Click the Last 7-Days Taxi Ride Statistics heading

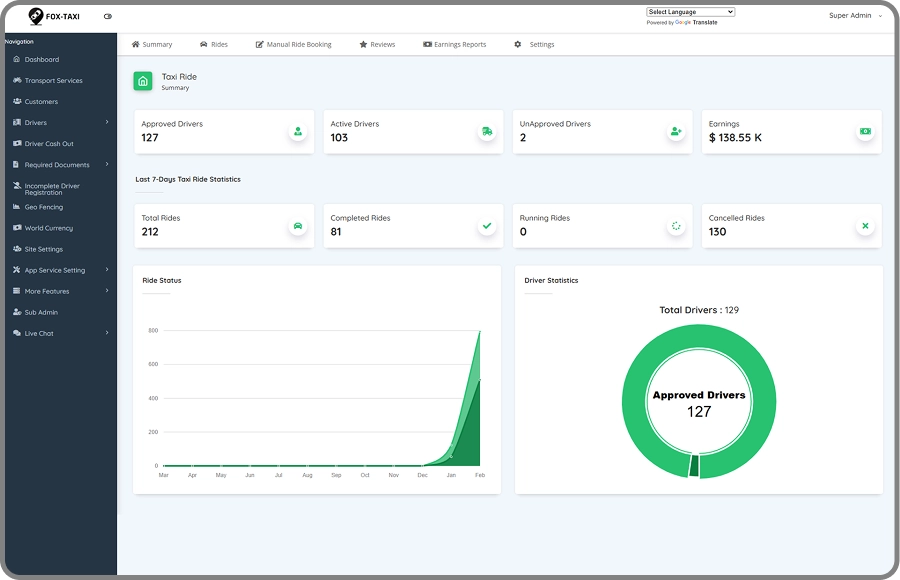(x=188, y=179)
